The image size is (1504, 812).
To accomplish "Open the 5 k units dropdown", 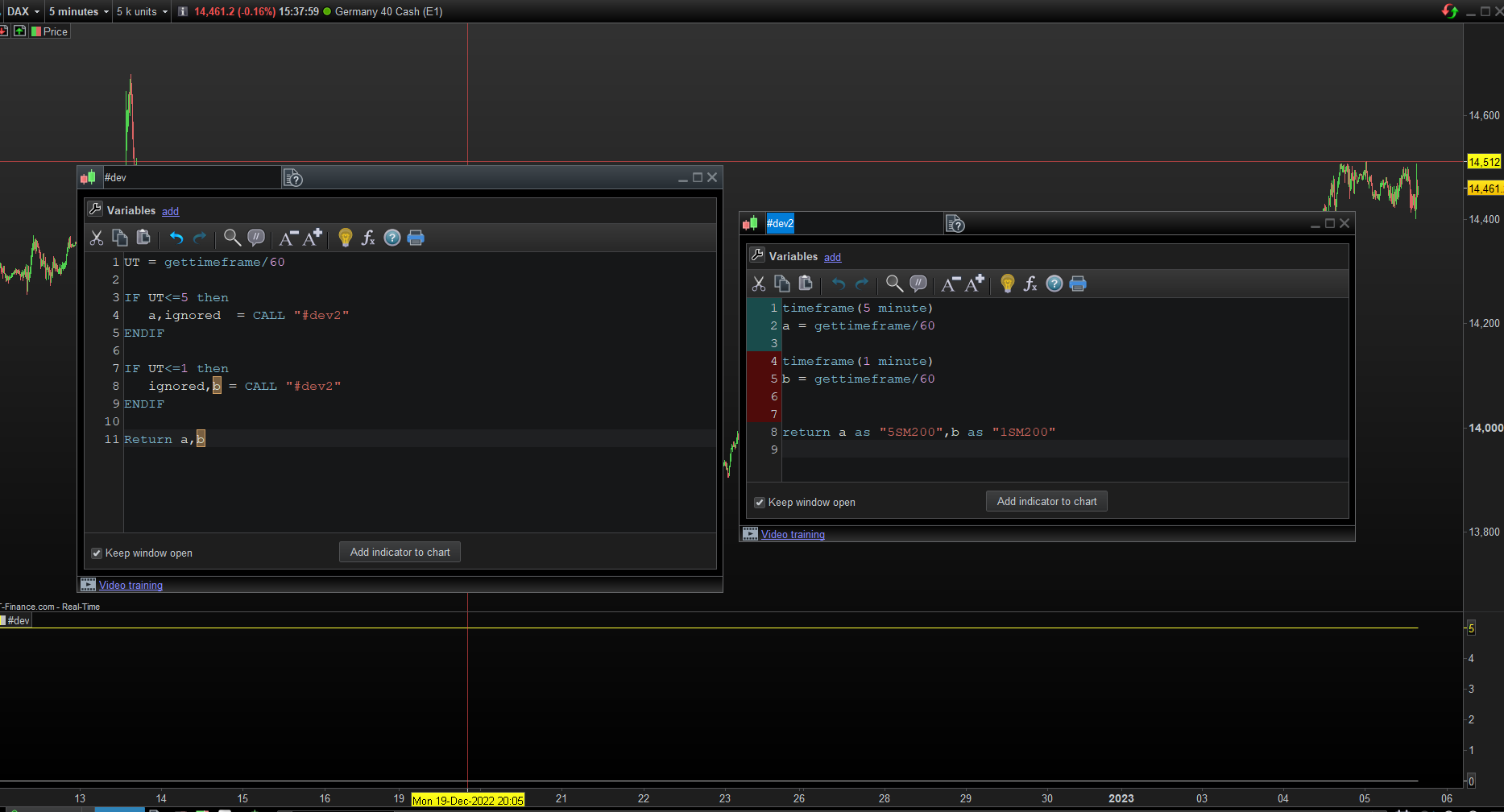I will coord(142,11).
